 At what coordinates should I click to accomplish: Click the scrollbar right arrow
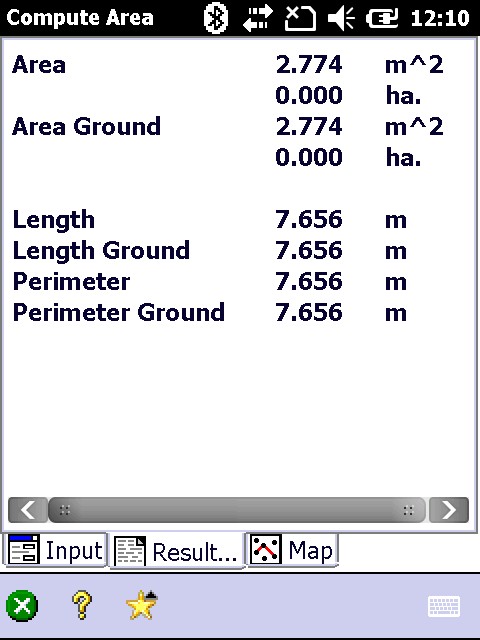449,509
